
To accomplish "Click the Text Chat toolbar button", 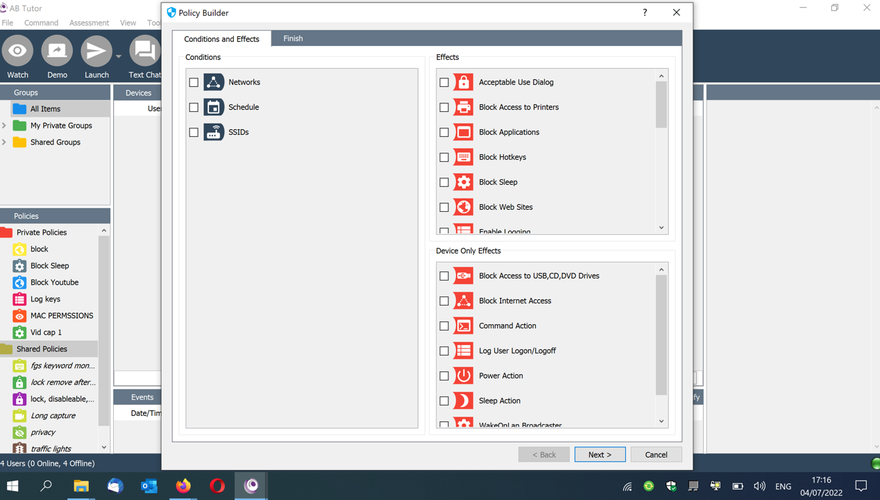I will 145,57.
